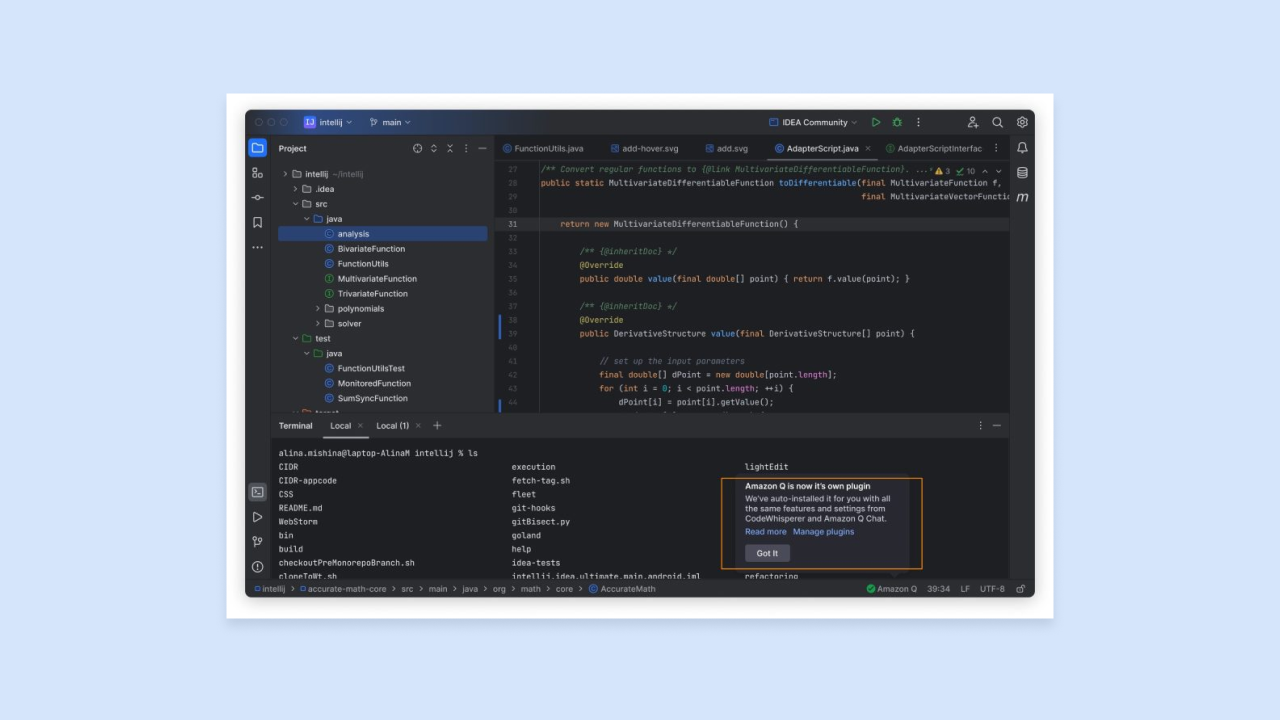This screenshot has width=1280, height=720.
Task: Click the lock read-only status bar icon
Action: [x=1021, y=589]
